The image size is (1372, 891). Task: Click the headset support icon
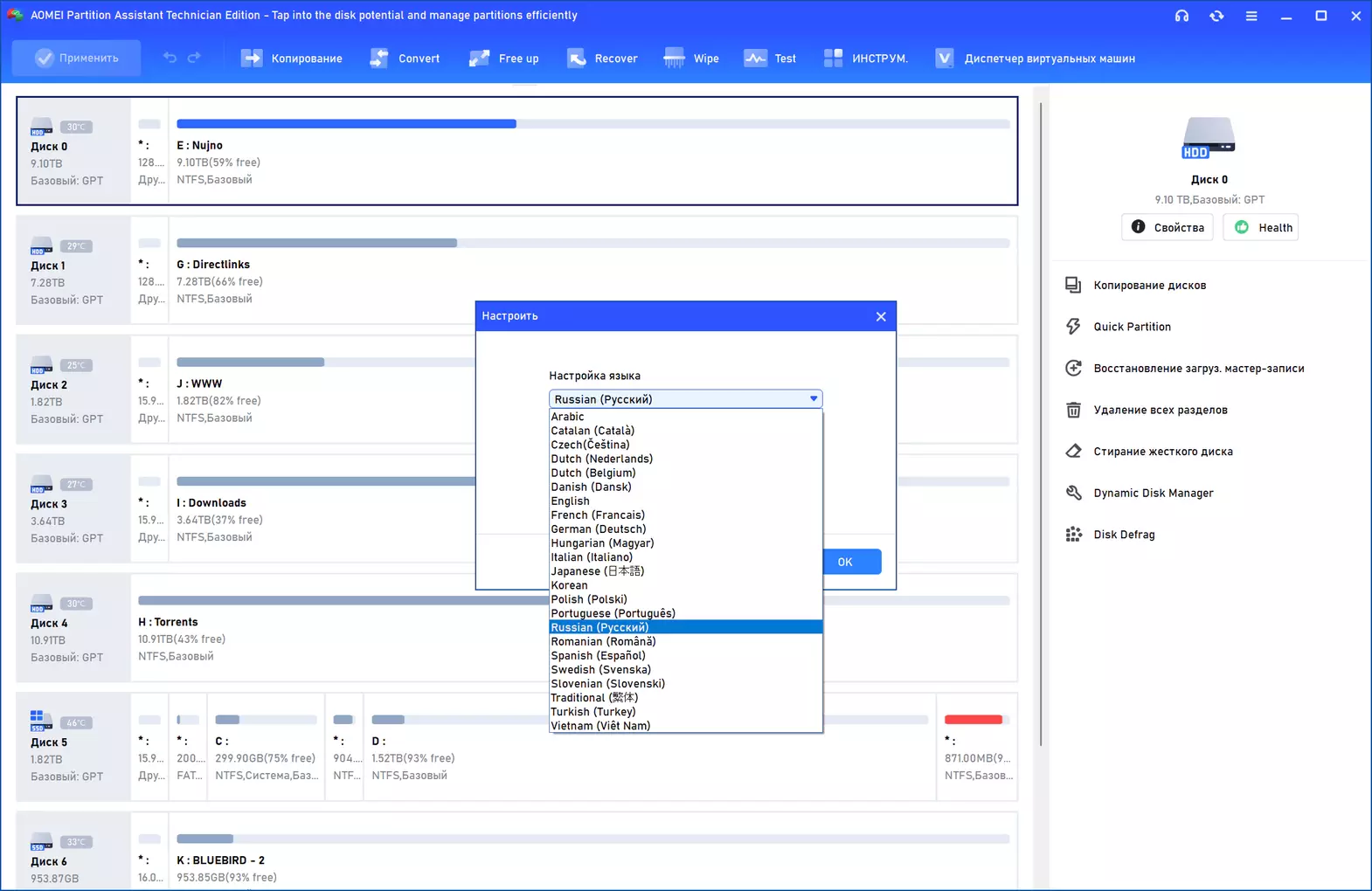click(1181, 16)
